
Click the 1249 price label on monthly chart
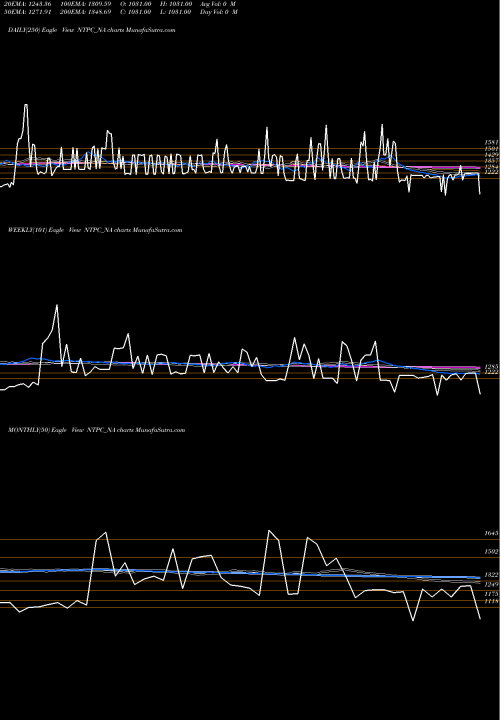[x=491, y=585]
